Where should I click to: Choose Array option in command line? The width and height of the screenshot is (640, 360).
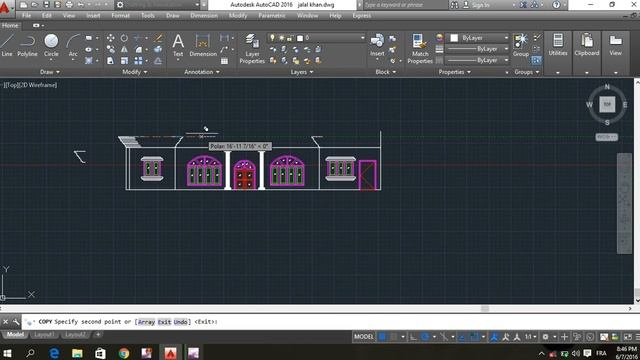click(147, 322)
